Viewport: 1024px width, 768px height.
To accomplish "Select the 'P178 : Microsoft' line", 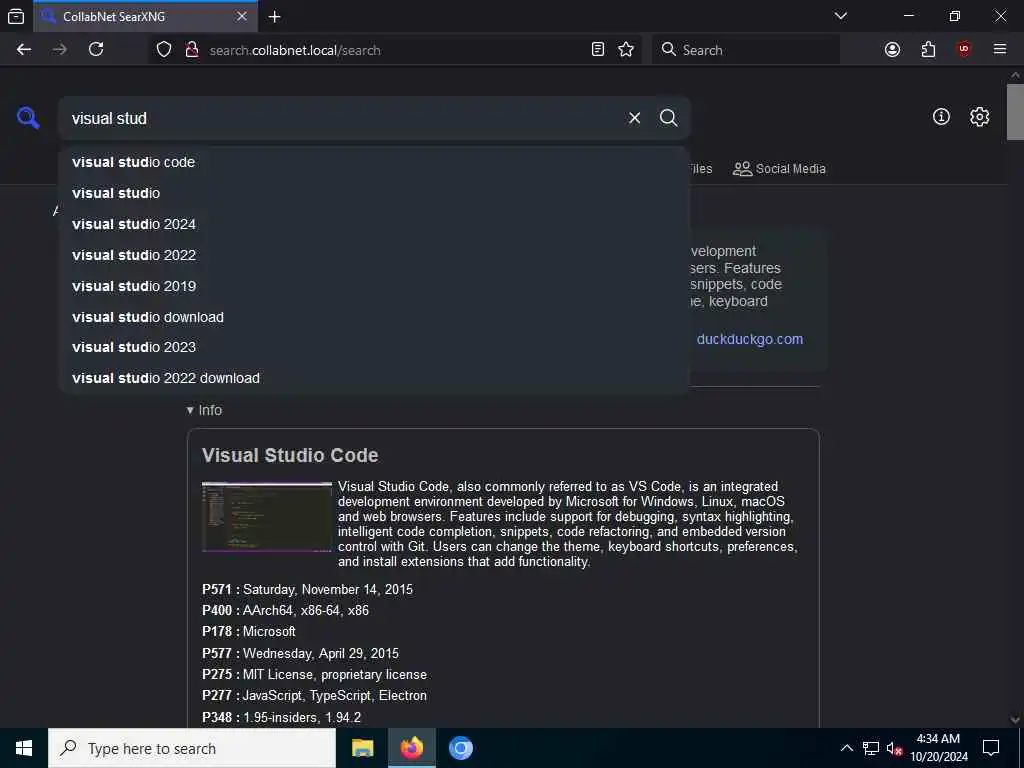I will pos(249,632).
